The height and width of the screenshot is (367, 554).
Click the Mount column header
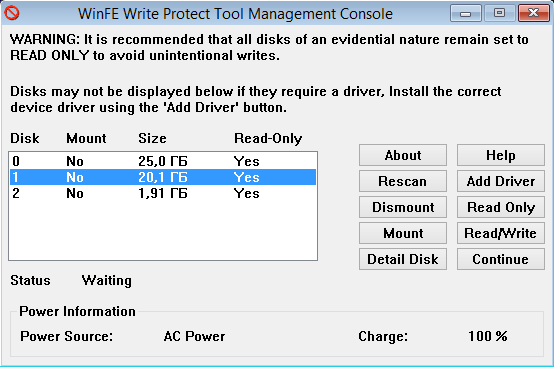(86, 138)
